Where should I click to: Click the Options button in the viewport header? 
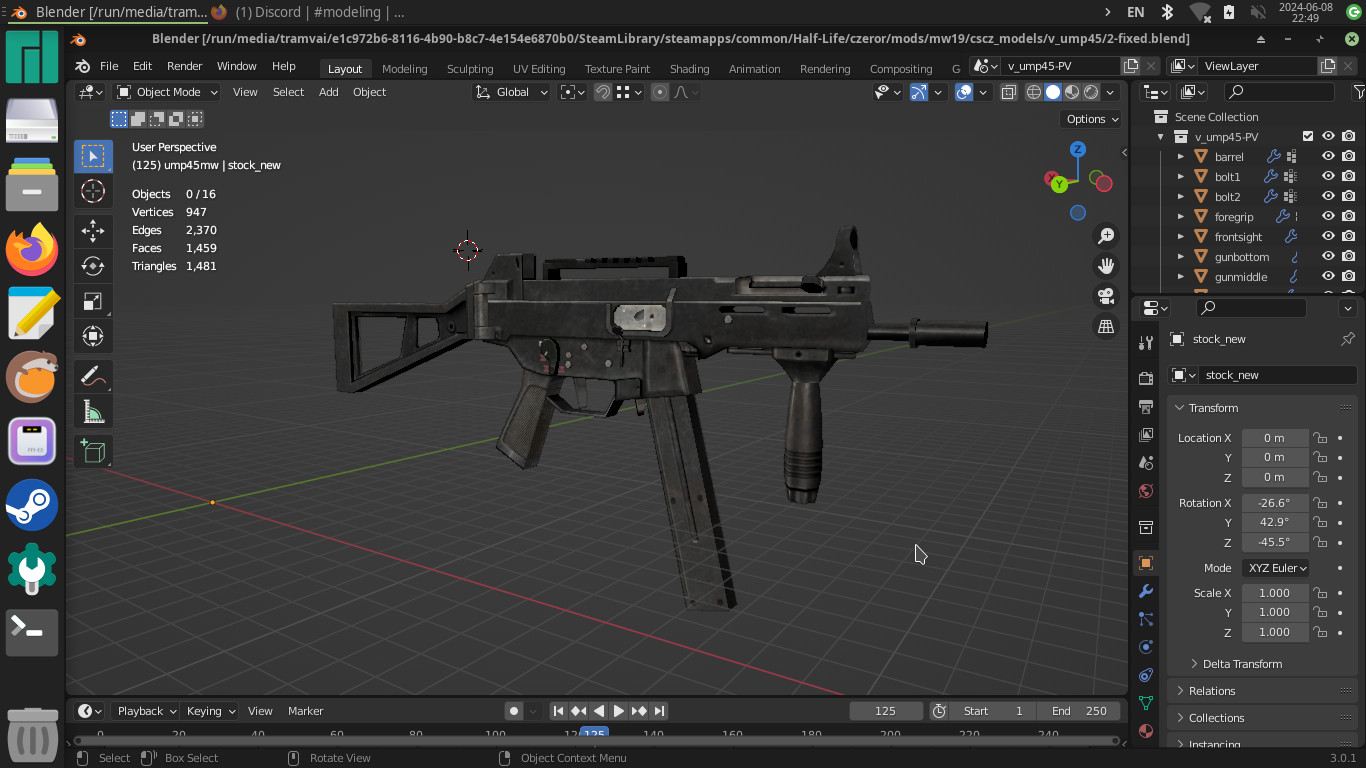pyautogui.click(x=1089, y=118)
